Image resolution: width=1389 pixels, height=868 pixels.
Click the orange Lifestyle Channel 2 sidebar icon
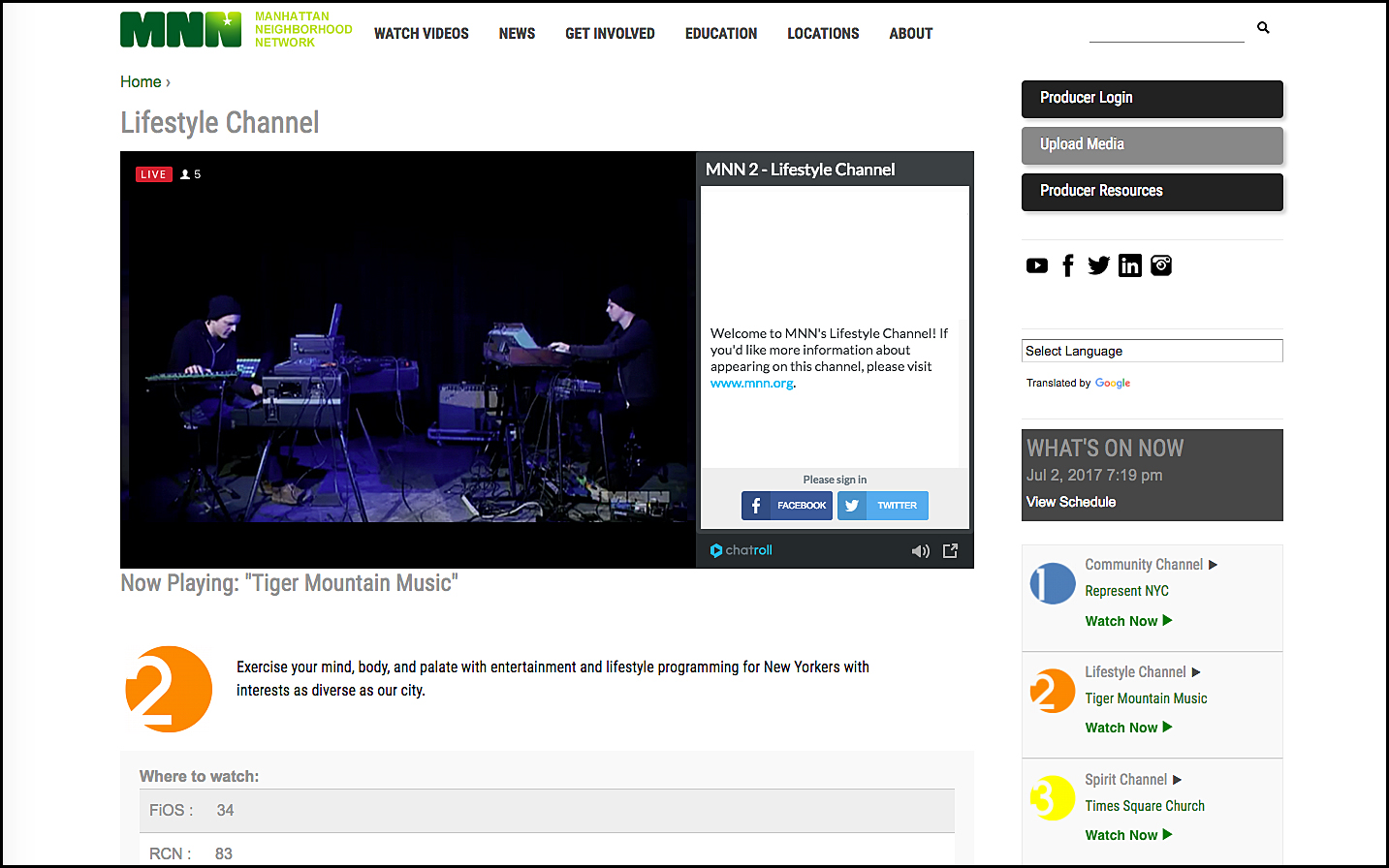[x=1053, y=691]
